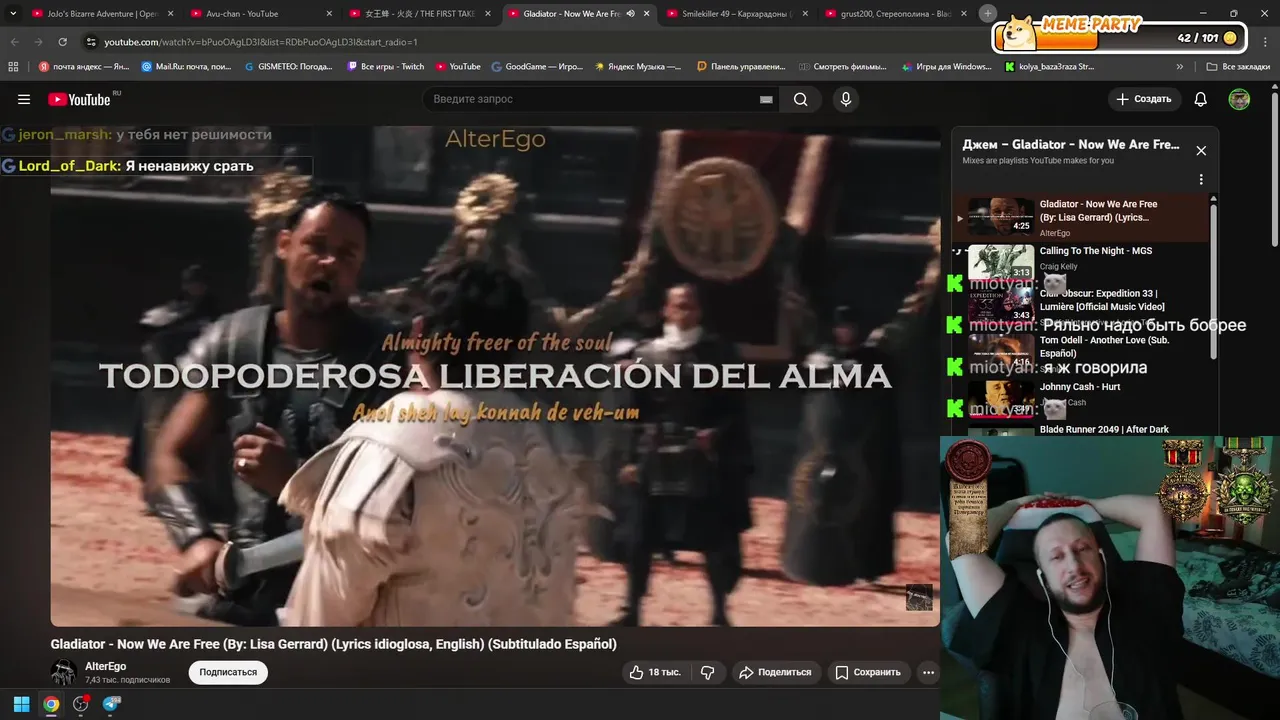Screen dimensions: 1280x720
Task: Open the account avatar menu
Action: pos(1239,99)
